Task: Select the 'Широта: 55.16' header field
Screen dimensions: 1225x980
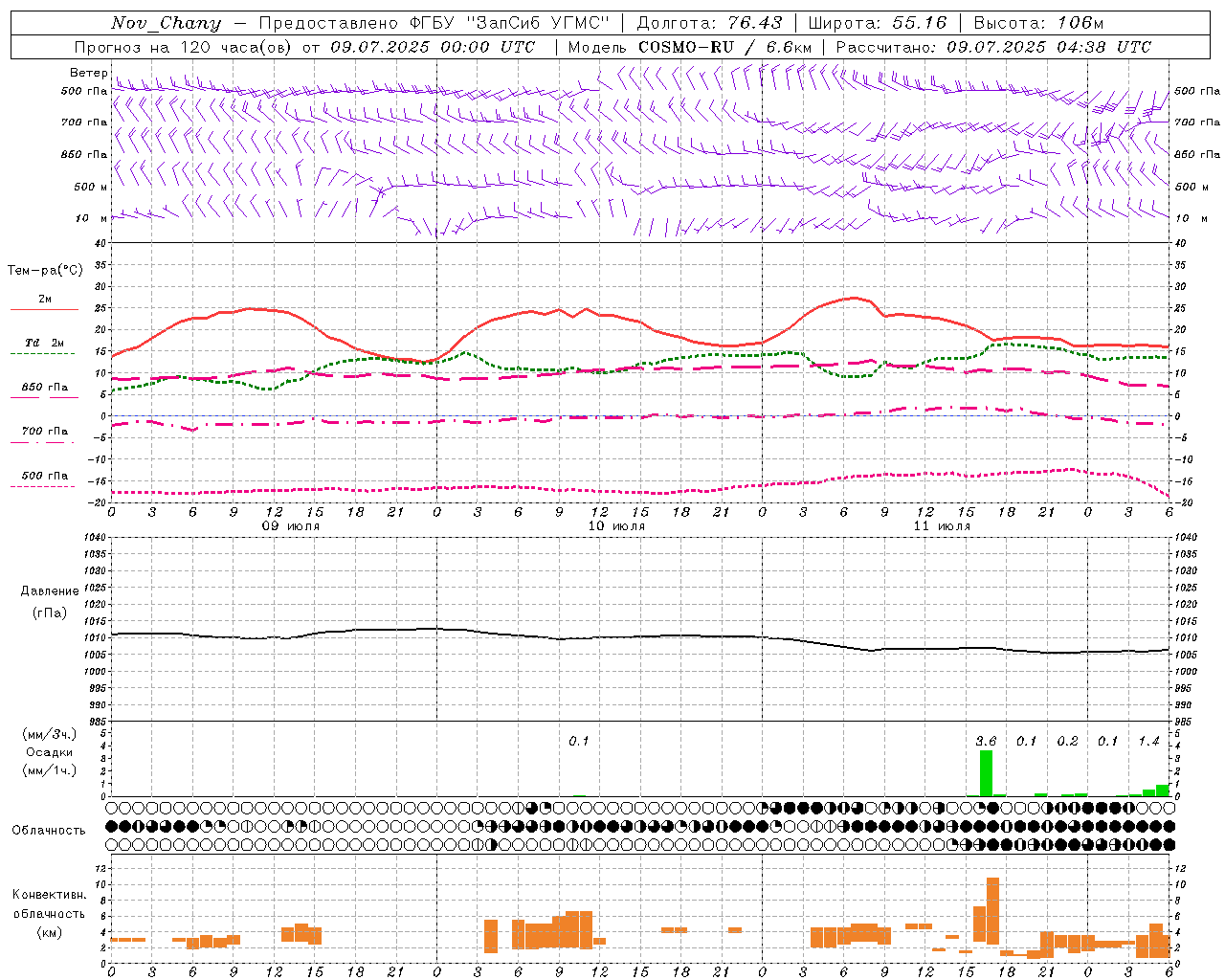Action: [x=878, y=23]
